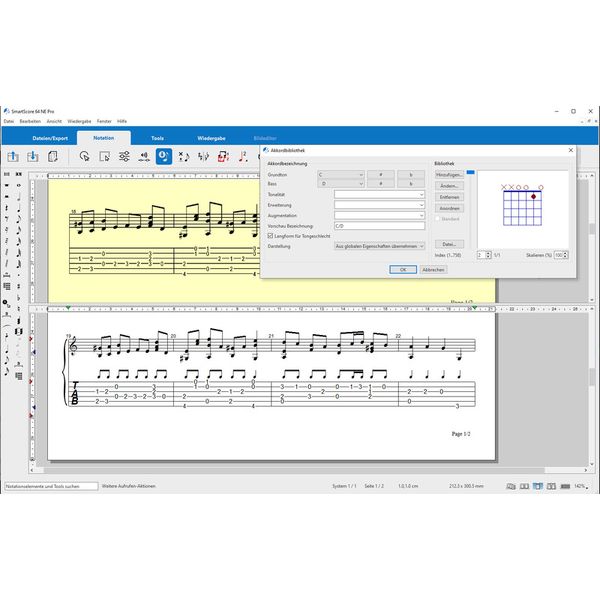Click the chord grid icon in left palette
Screen dimensions: 600x600
(7, 286)
